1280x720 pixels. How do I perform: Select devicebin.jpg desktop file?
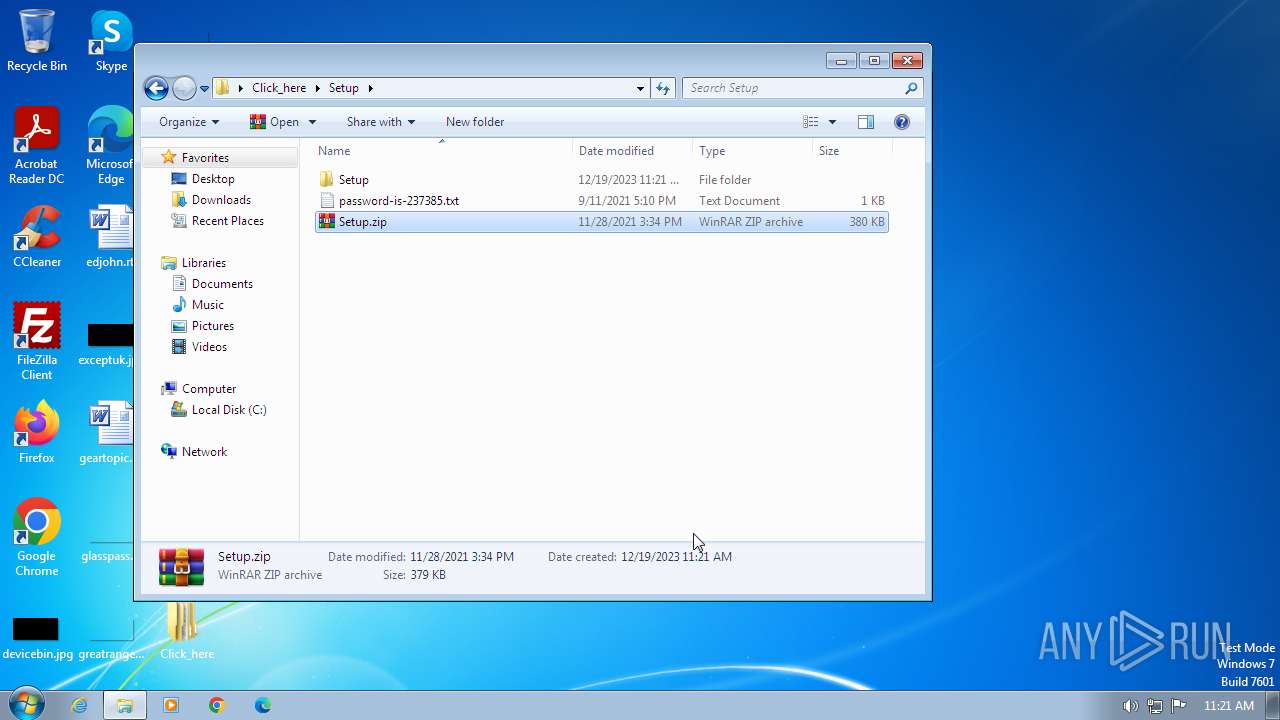[37, 636]
